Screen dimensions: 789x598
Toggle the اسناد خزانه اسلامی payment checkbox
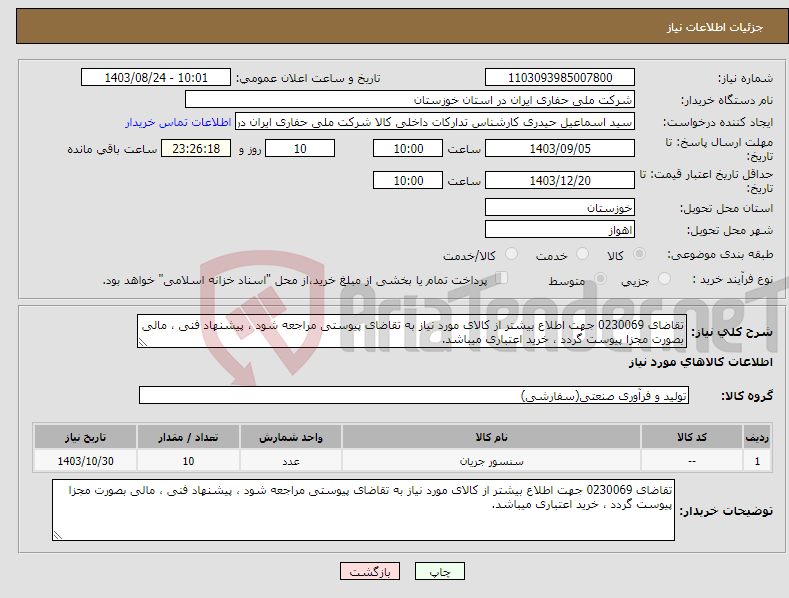click(501, 278)
